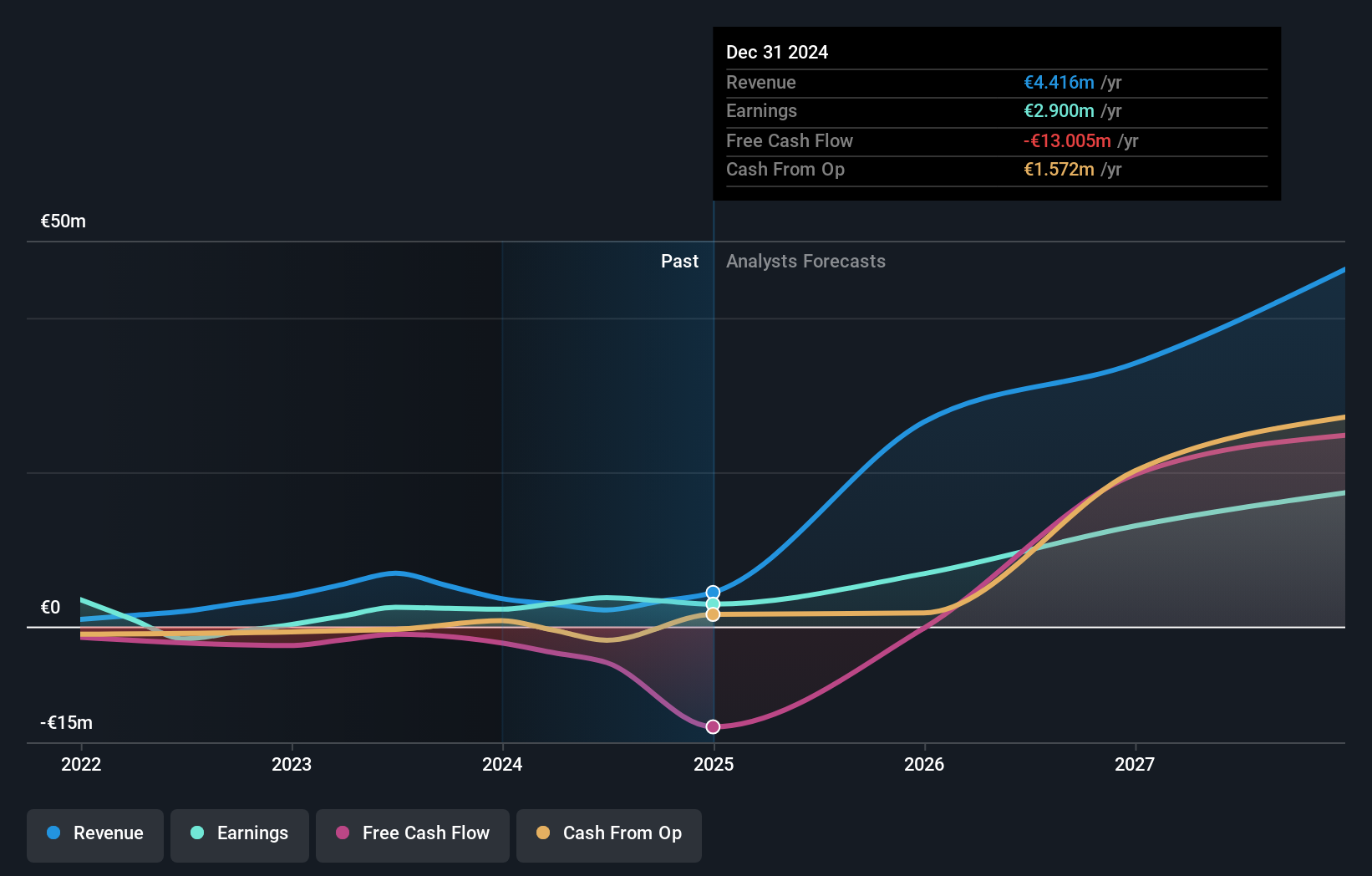1372x876 pixels.
Task: Click the blue Revenue data point marker
Action: click(x=712, y=592)
